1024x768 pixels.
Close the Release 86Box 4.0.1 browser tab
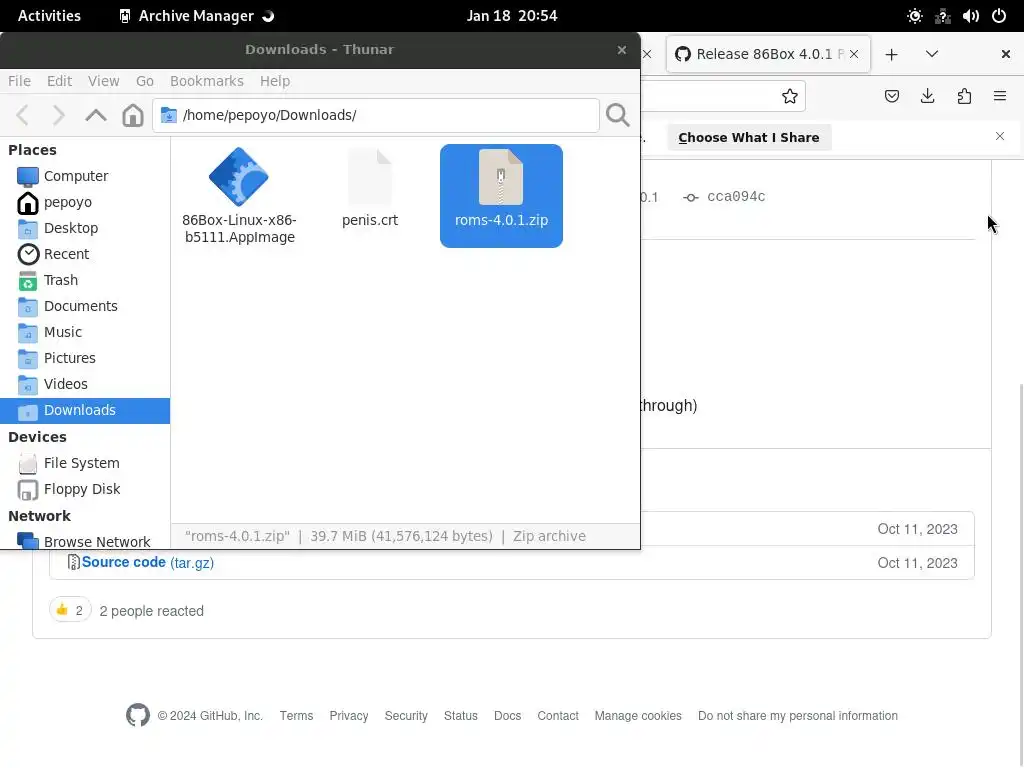click(854, 54)
